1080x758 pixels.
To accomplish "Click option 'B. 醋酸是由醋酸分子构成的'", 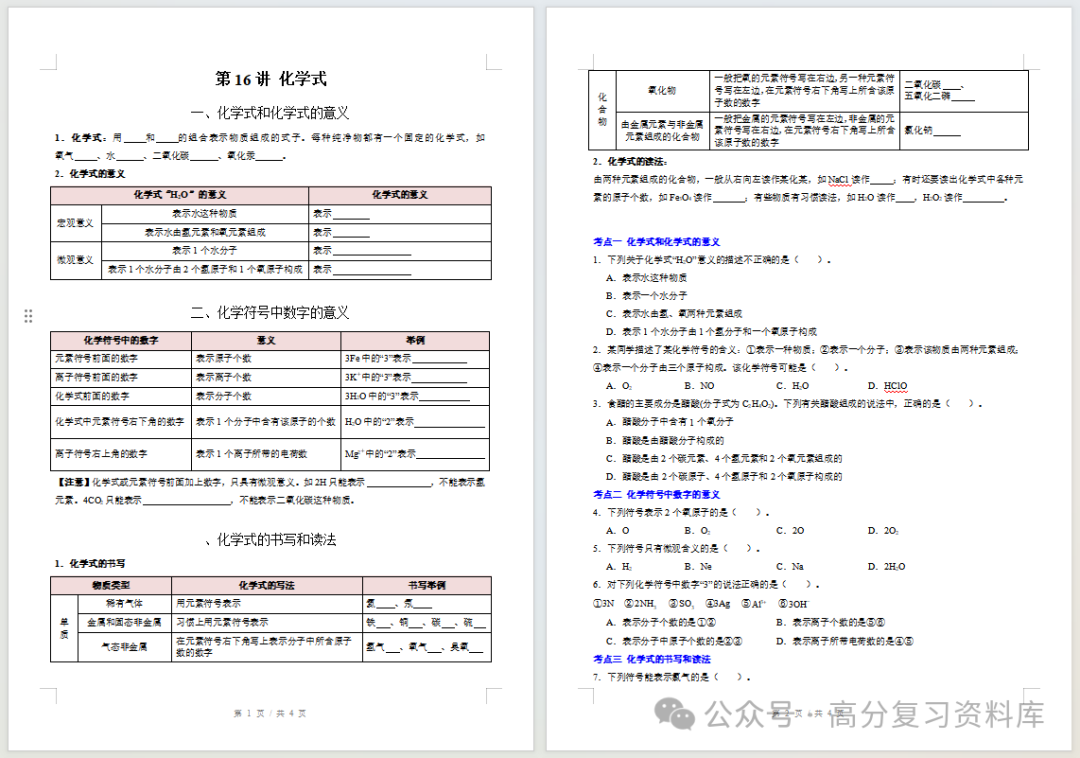I will click(x=665, y=440).
